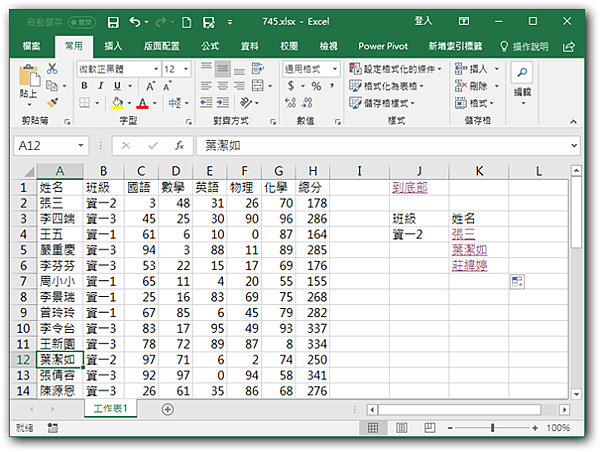Click the text orientation icon

[x=246, y=103]
